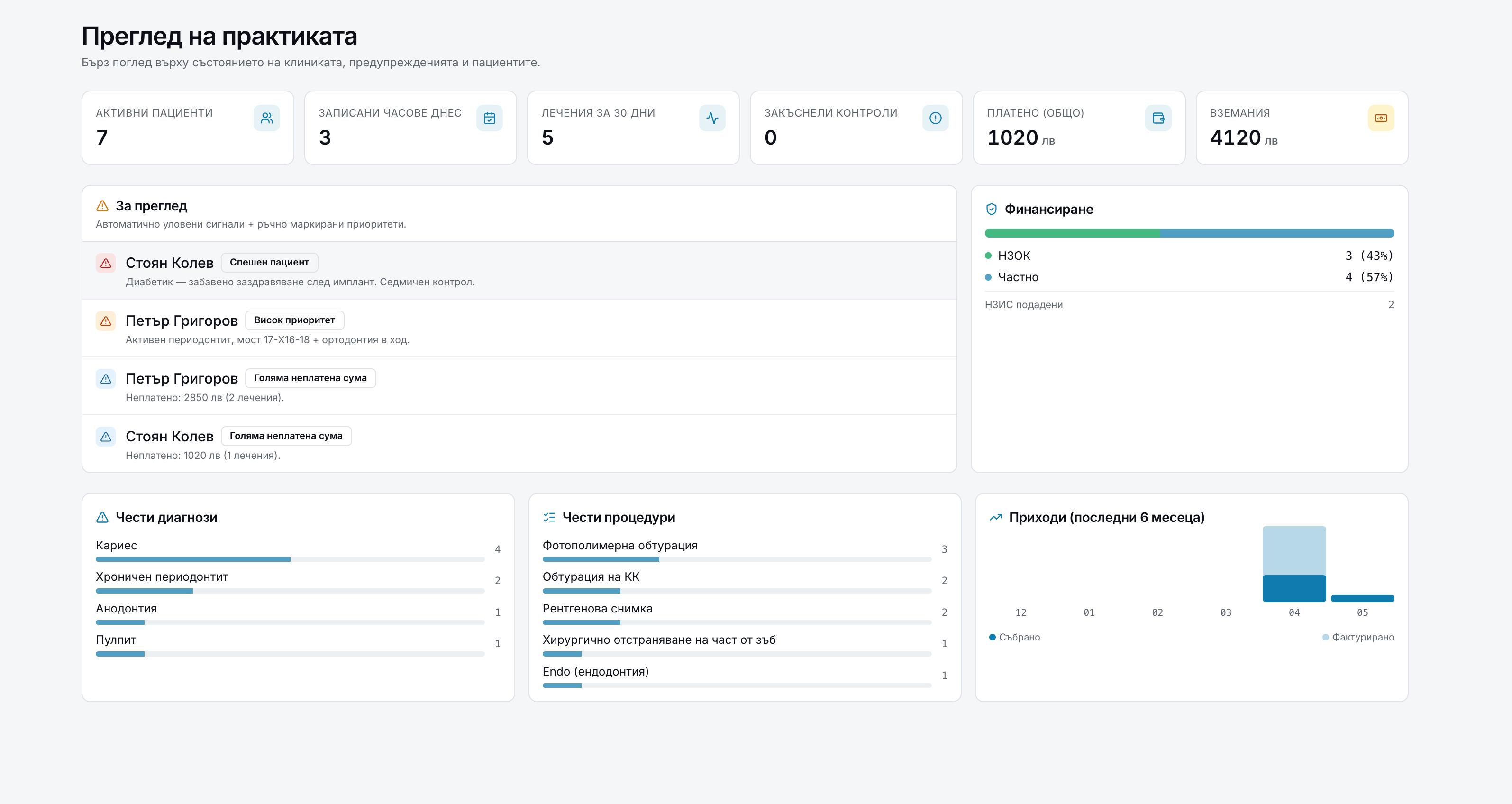Click the checklist icon beside Чести процедури
The height and width of the screenshot is (804, 1512).
click(549, 517)
